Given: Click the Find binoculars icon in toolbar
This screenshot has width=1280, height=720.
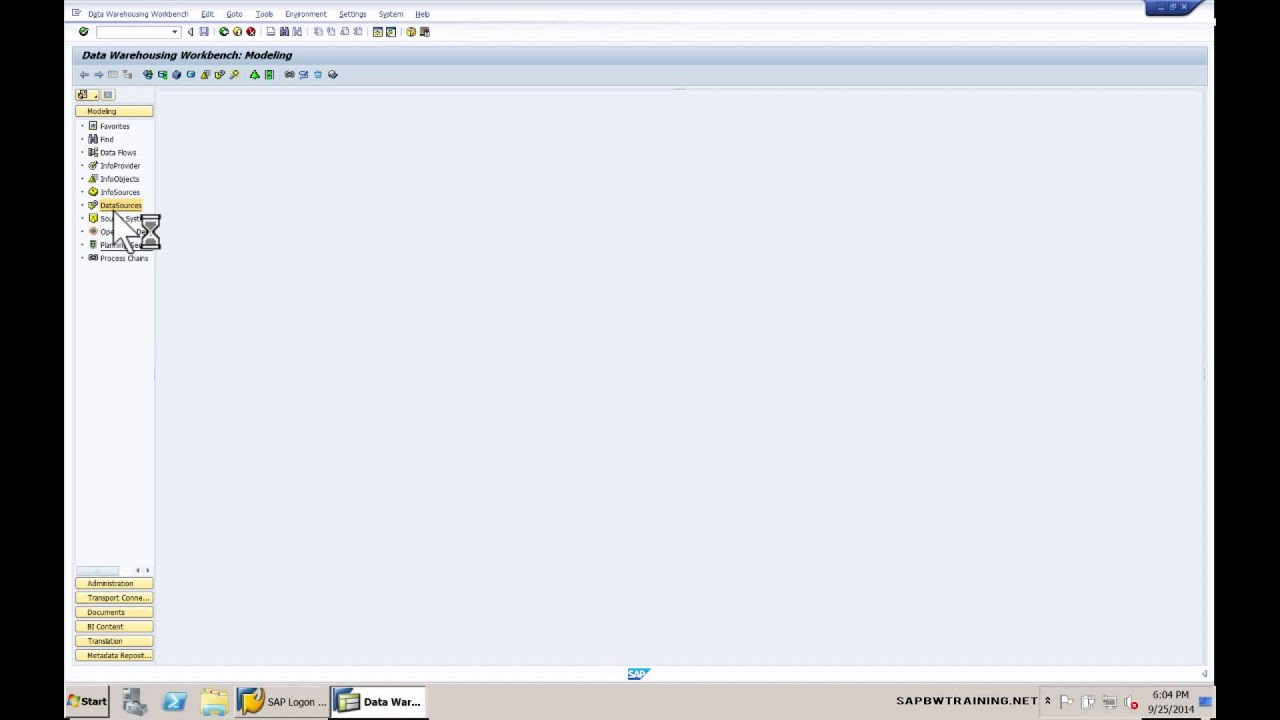Looking at the screenshot, I should [x=284, y=32].
